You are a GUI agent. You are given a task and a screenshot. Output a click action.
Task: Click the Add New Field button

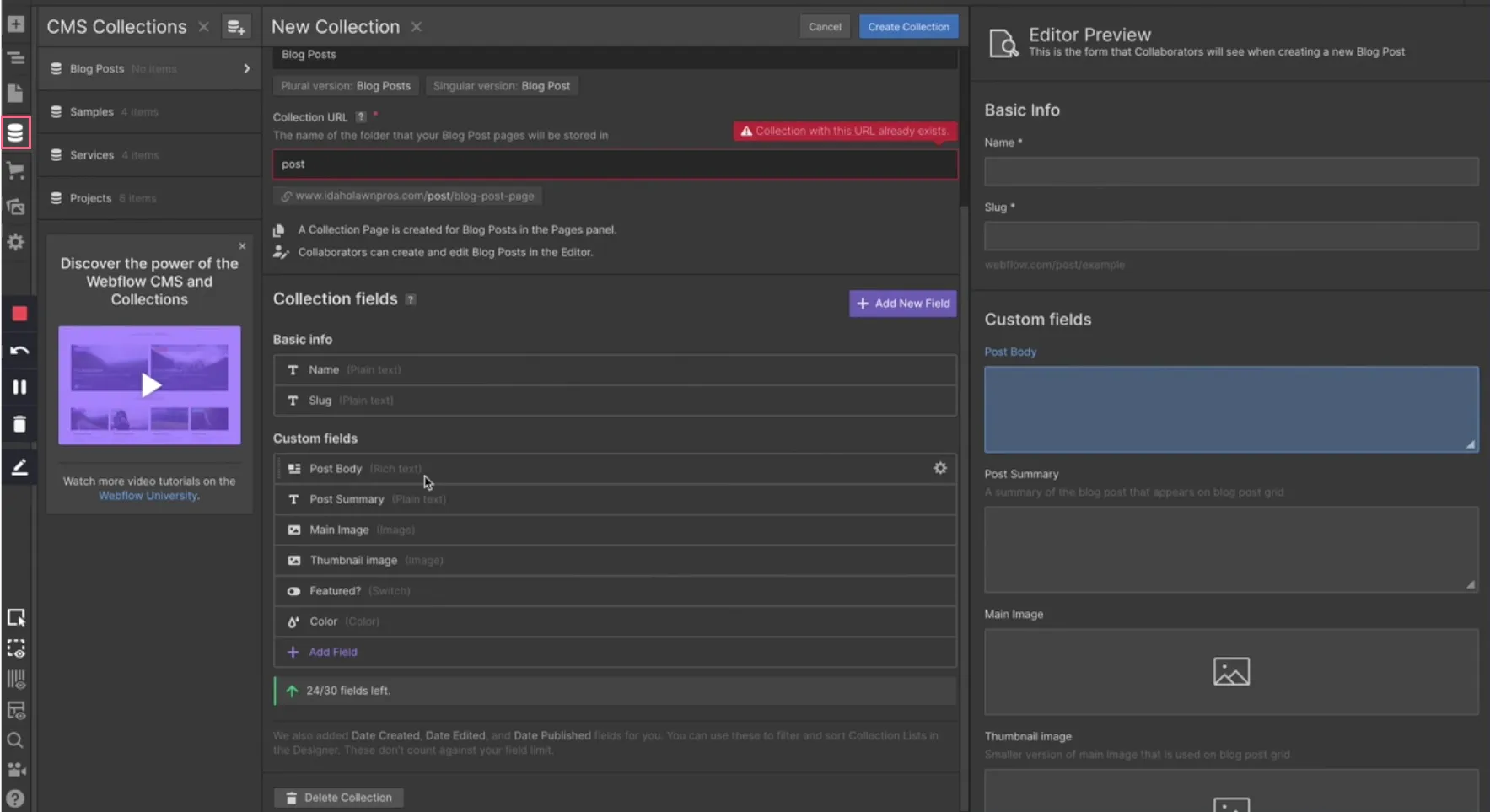click(x=903, y=304)
